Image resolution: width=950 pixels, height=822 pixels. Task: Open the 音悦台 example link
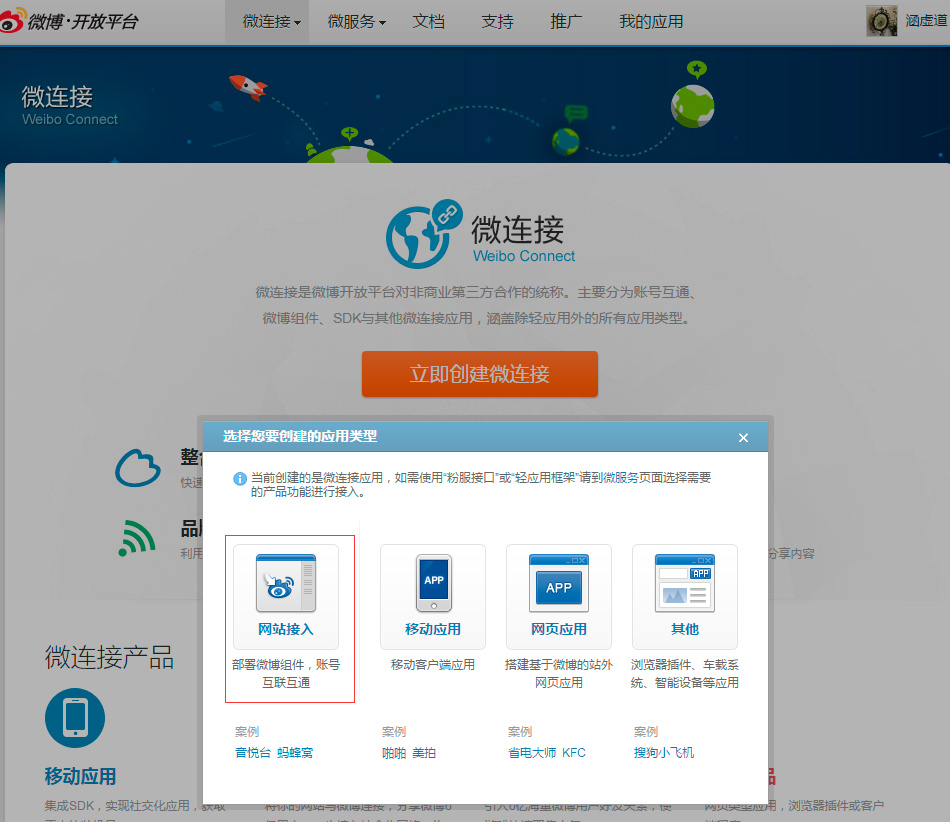click(x=253, y=753)
